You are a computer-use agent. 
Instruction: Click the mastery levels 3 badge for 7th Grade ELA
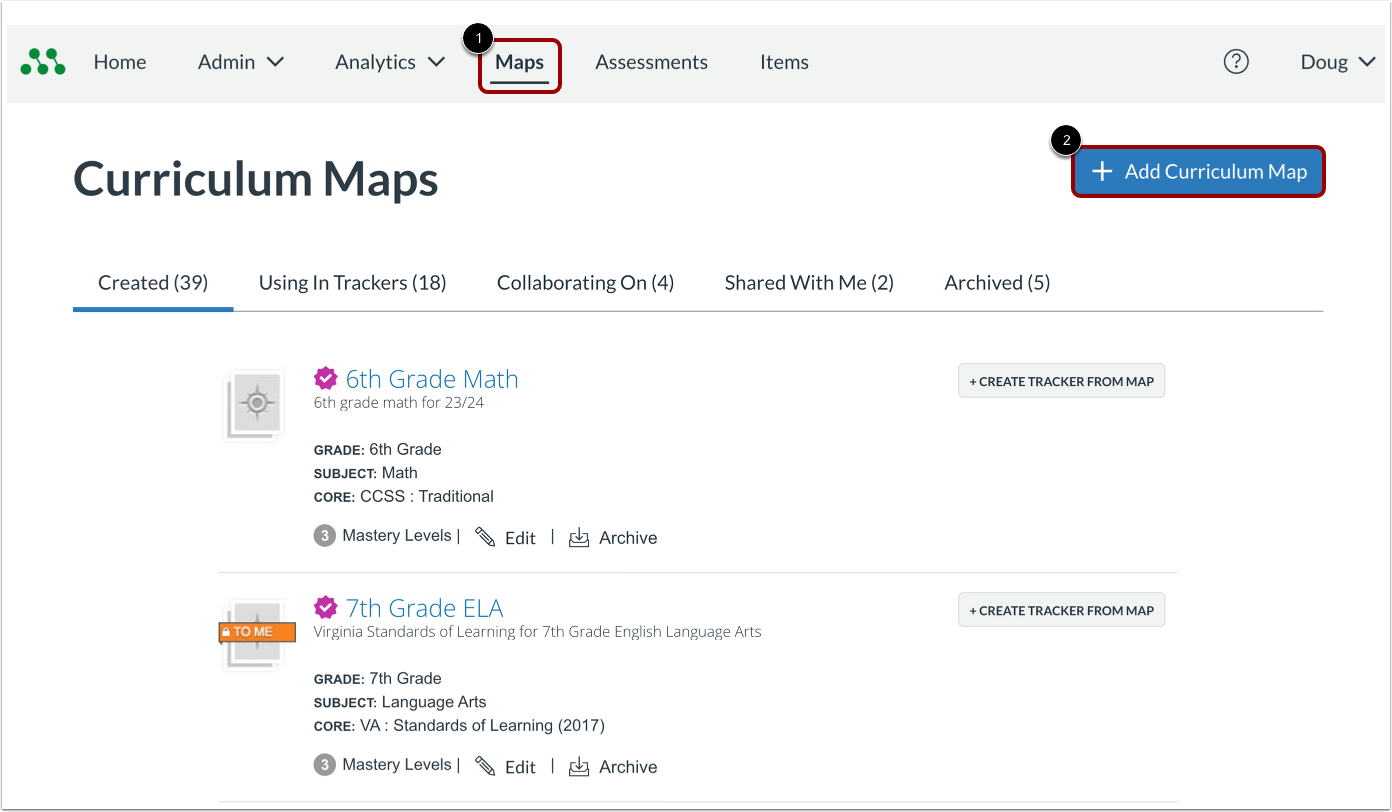(324, 765)
